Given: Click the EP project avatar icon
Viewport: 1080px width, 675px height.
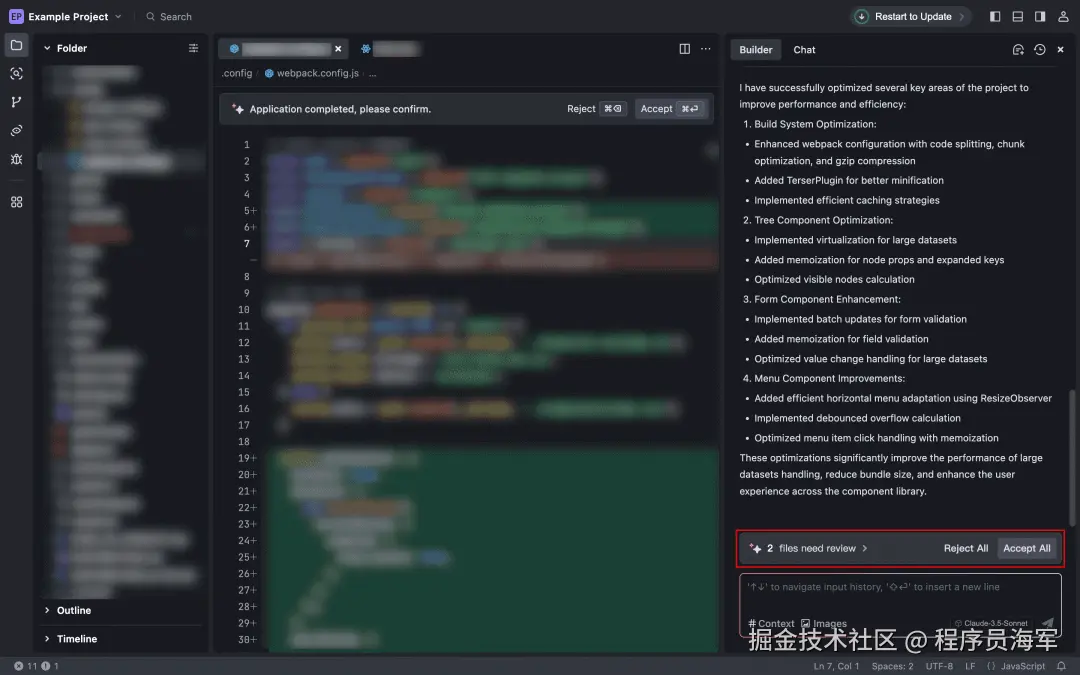Looking at the screenshot, I should pos(16,17).
